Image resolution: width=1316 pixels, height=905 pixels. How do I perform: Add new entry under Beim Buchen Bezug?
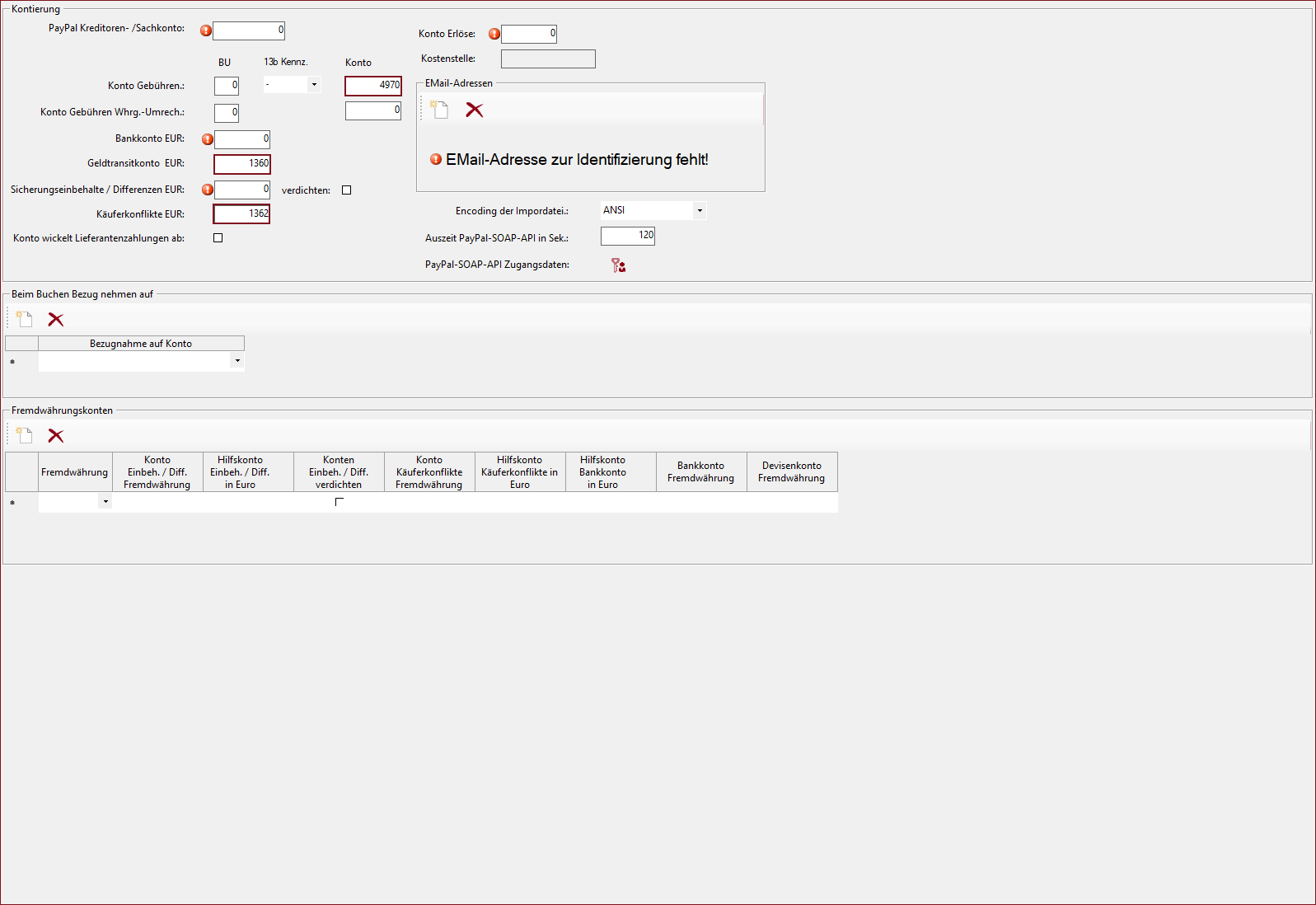[24, 319]
